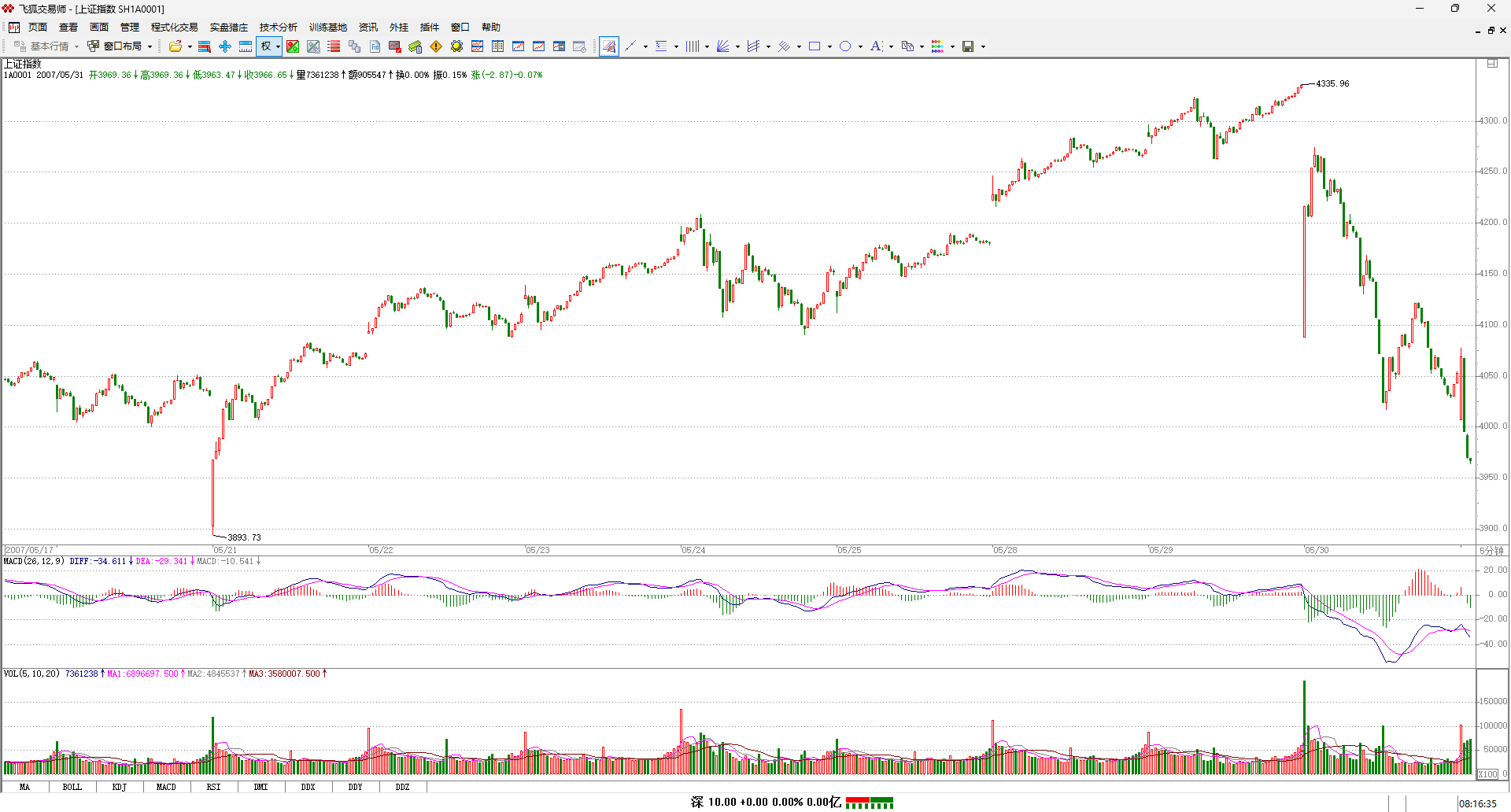This screenshot has width=1511, height=812.
Task: Click the floppy disk save icon
Action: (968, 46)
